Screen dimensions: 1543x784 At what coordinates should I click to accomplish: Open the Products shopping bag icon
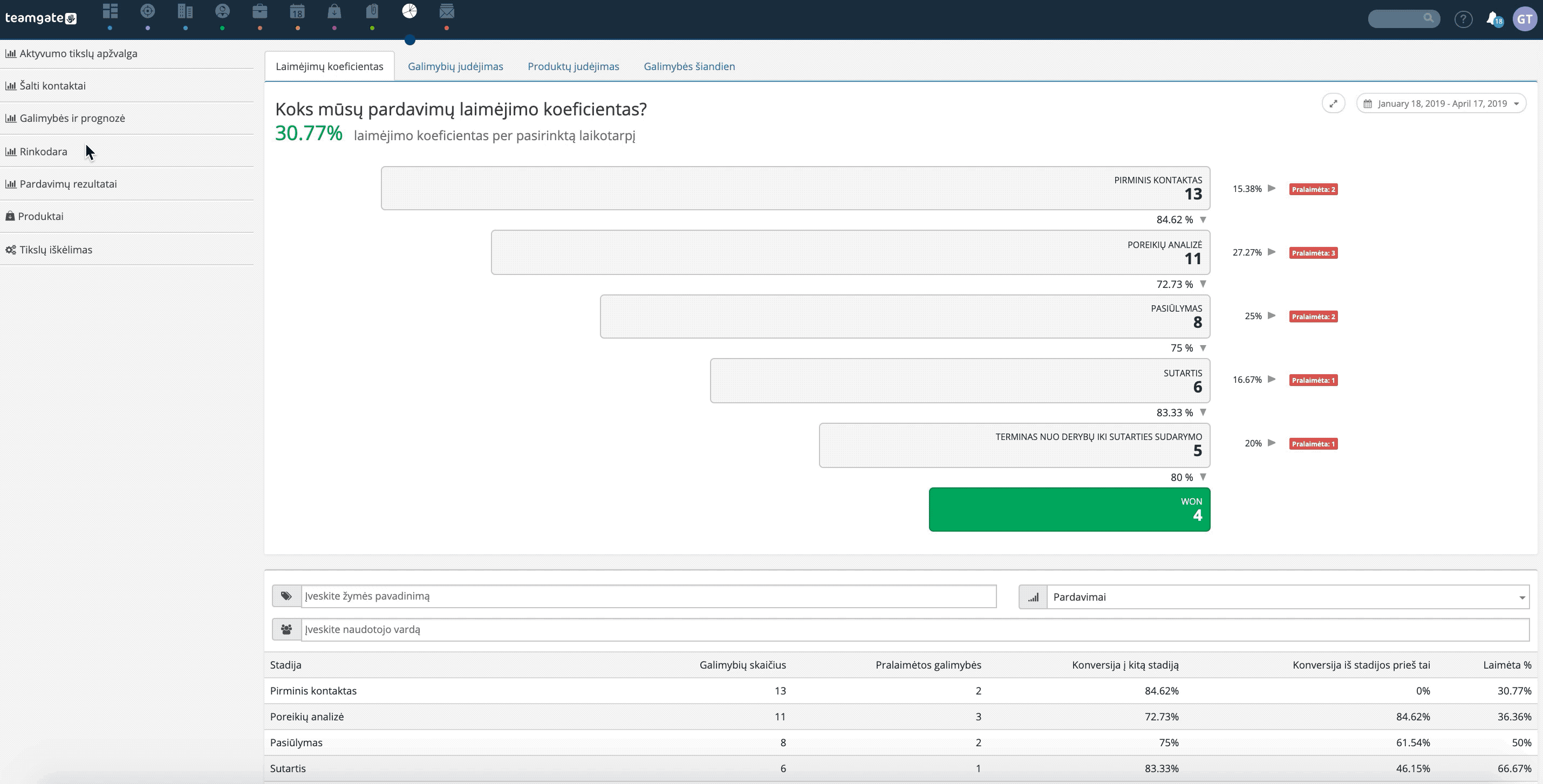pos(334,11)
